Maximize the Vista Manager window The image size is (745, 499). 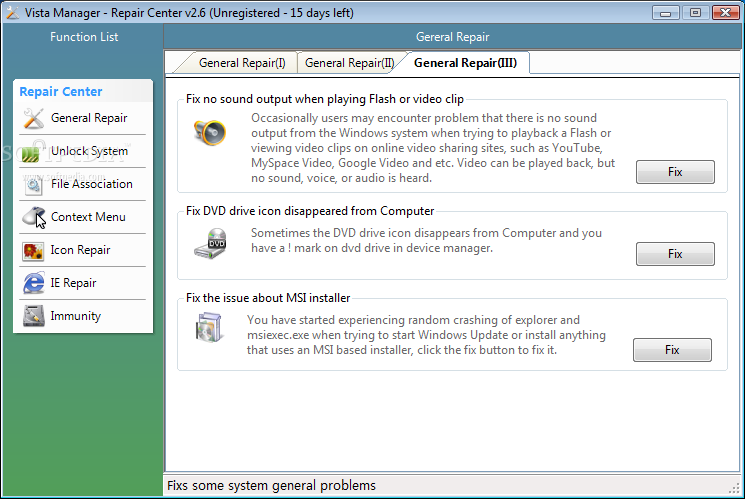coord(695,13)
